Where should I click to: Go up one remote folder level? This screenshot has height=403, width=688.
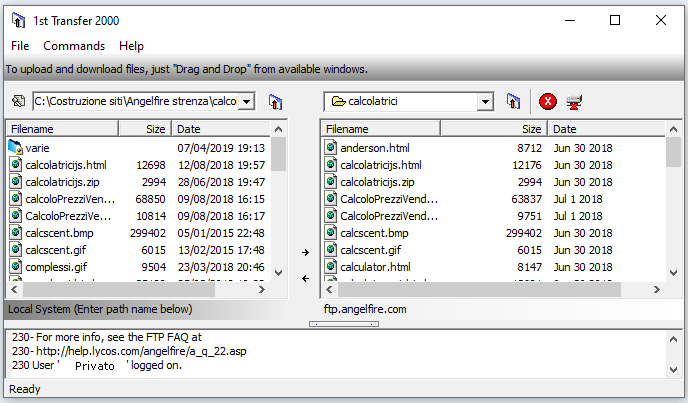(x=513, y=101)
